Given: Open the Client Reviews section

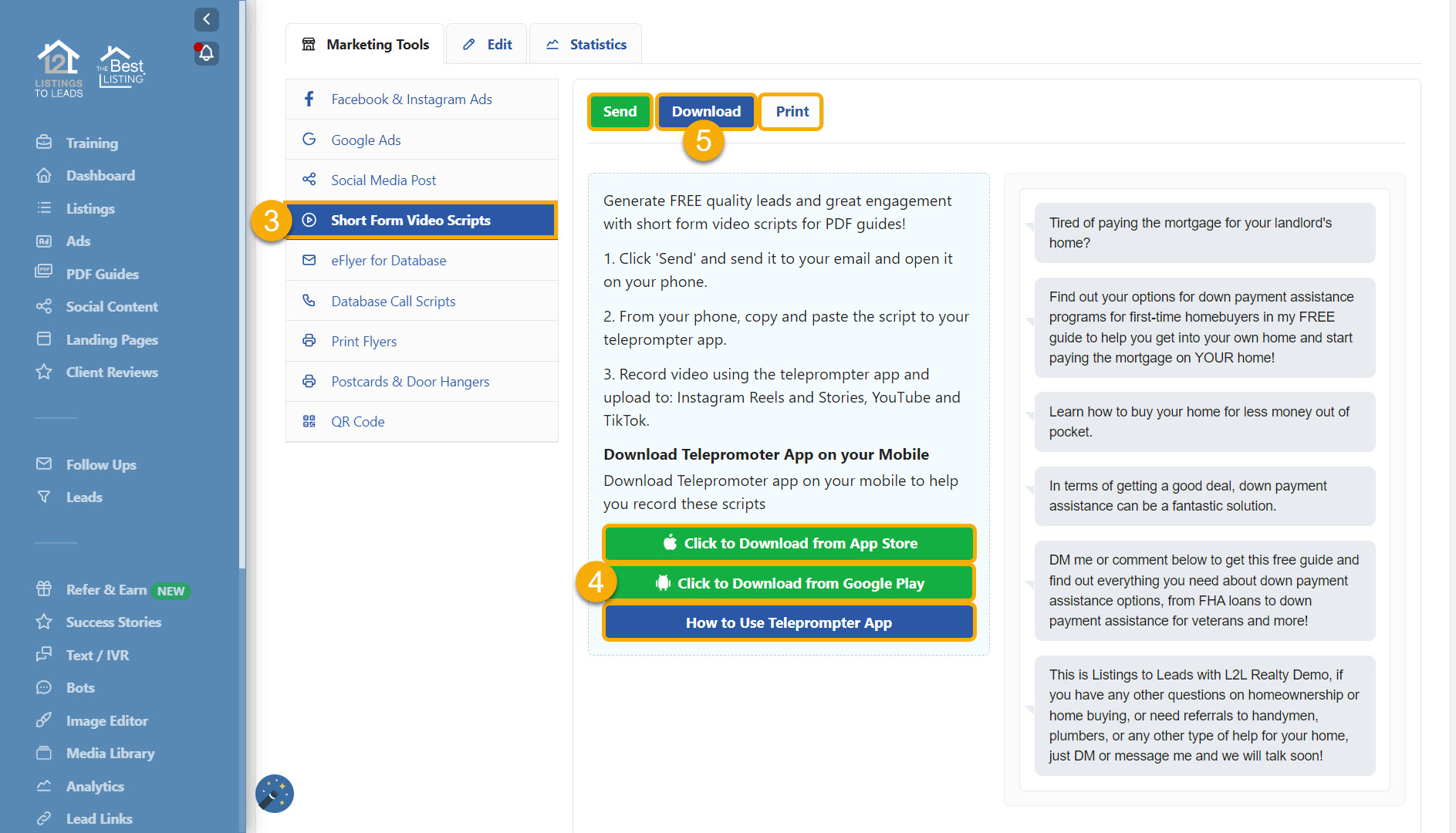Looking at the screenshot, I should point(113,372).
